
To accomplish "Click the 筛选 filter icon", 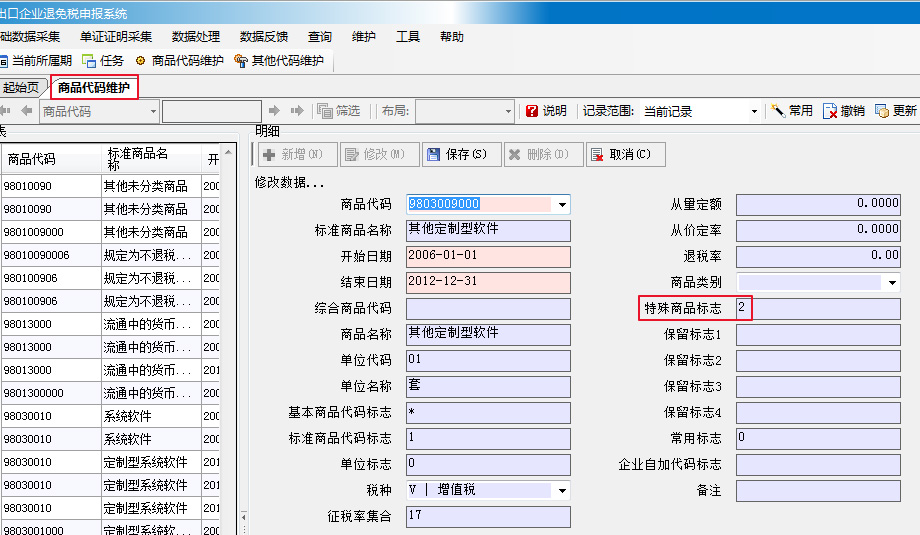I will click(x=324, y=111).
